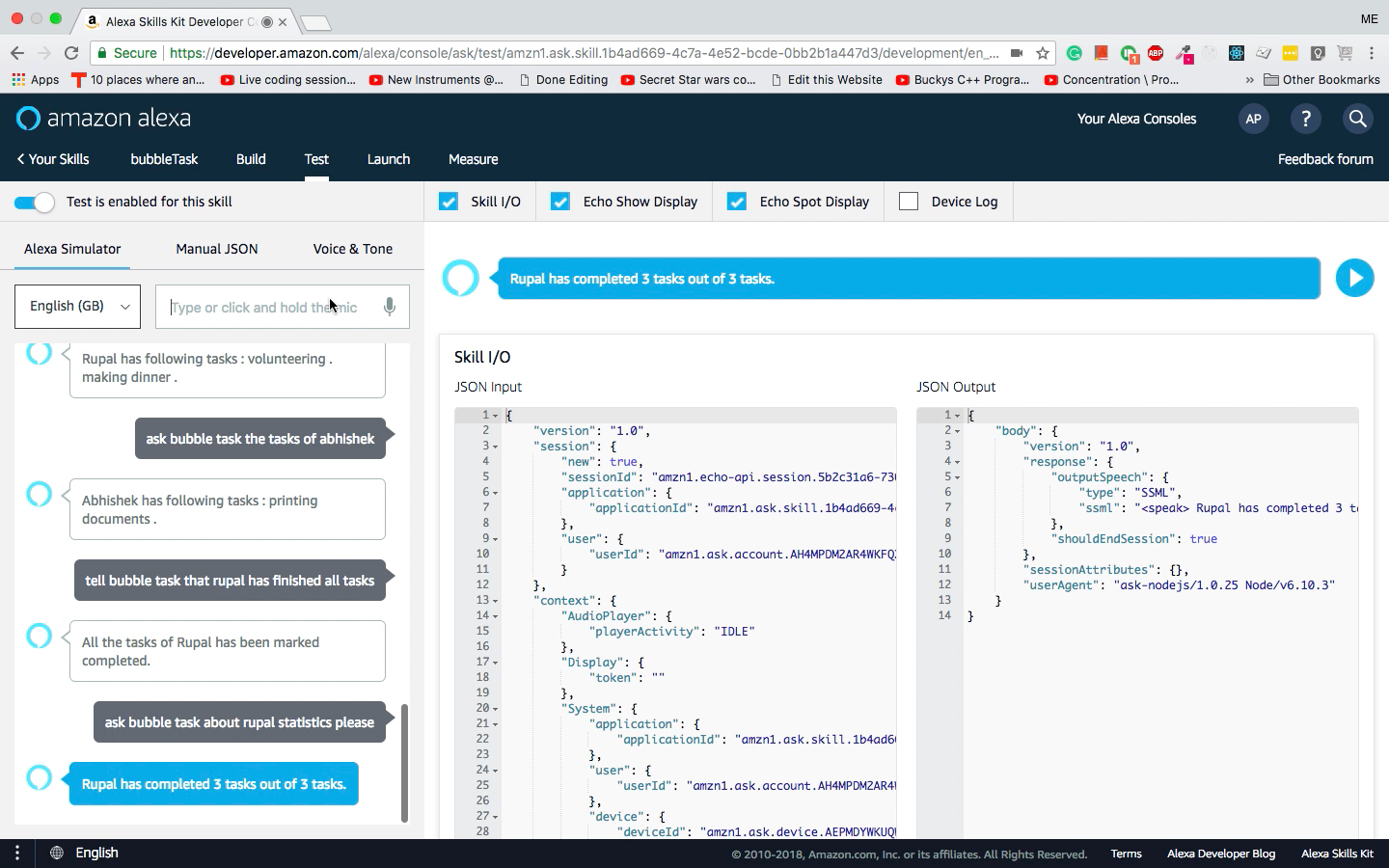The height and width of the screenshot is (868, 1389).
Task: Open the Launch tab
Action: [x=389, y=159]
